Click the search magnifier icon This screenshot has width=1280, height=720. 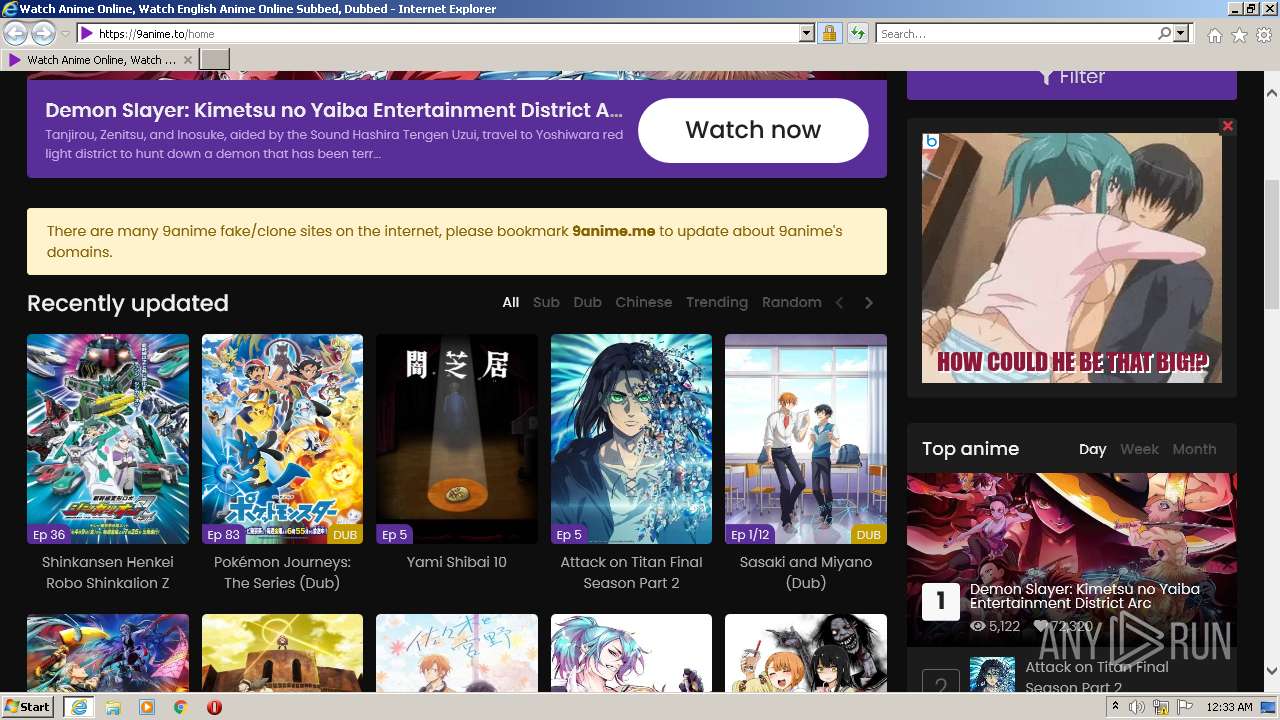[1164, 33]
